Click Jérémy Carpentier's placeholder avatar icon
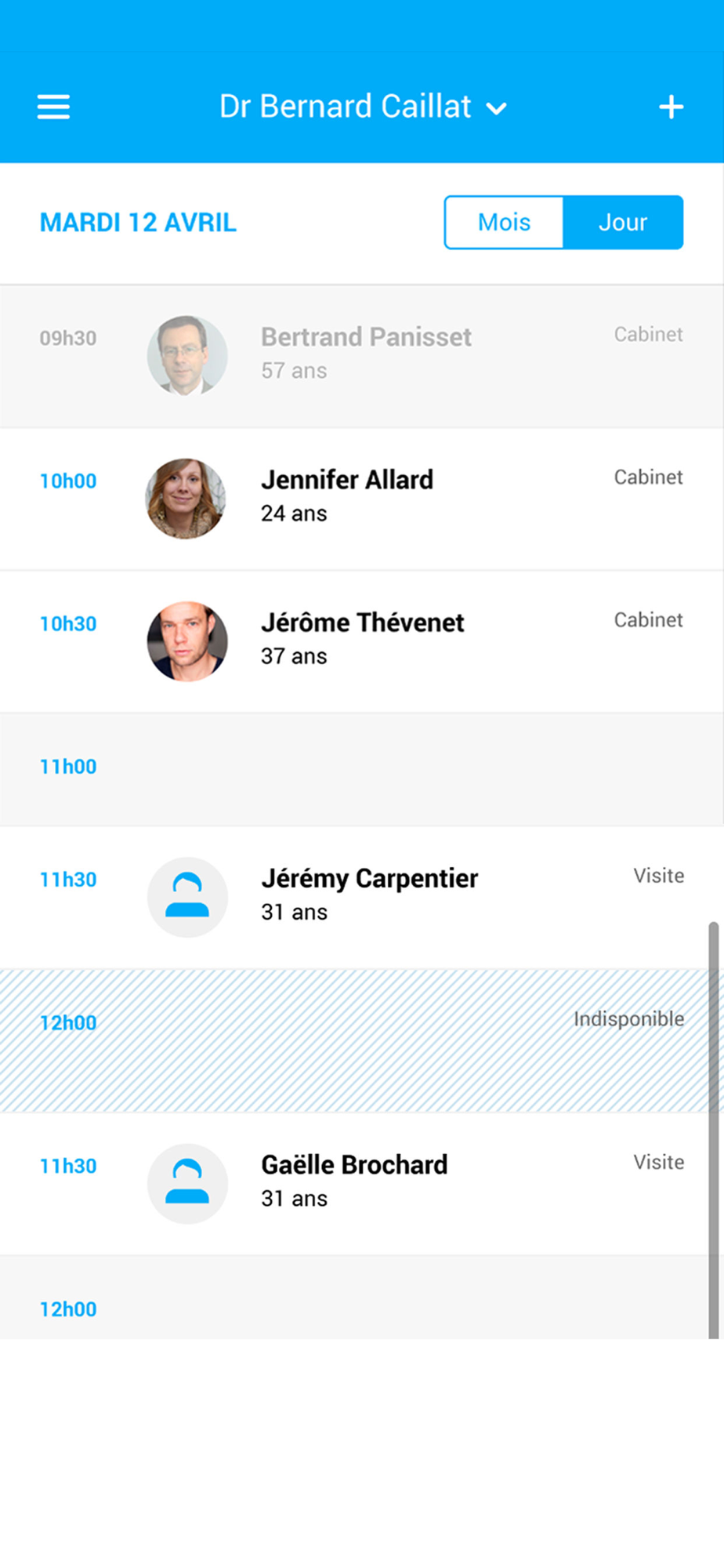This screenshot has width=724, height=1568. pyautogui.click(x=187, y=897)
